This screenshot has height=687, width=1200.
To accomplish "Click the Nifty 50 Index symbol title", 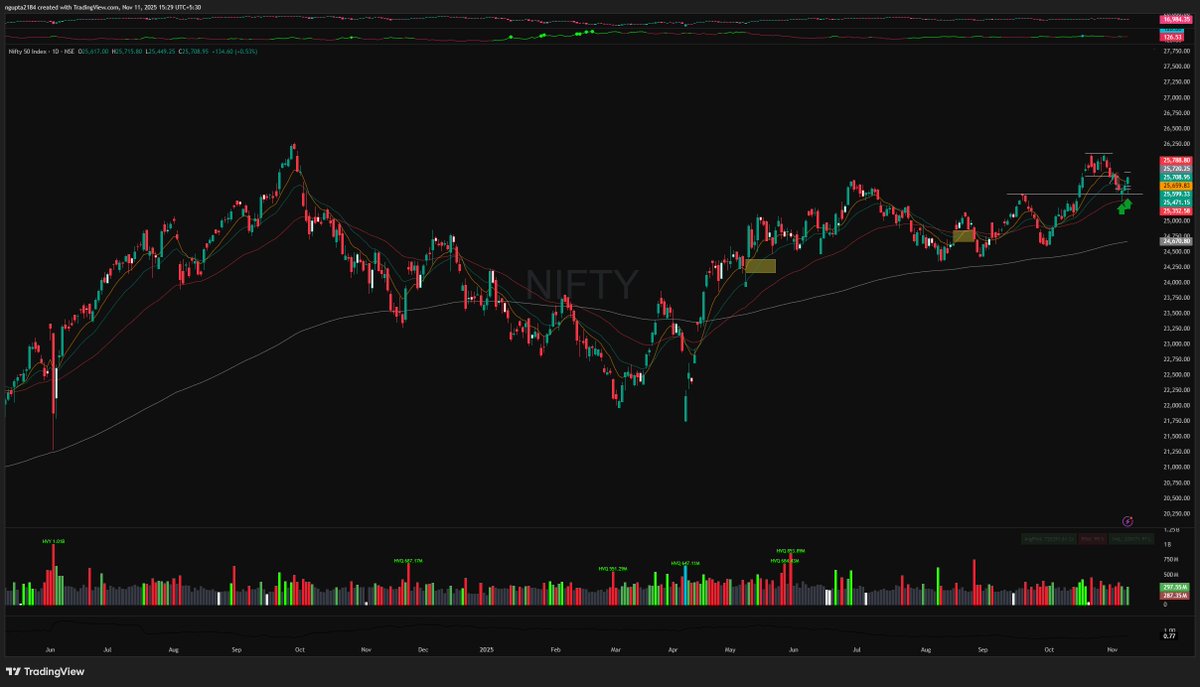I will pos(29,50).
